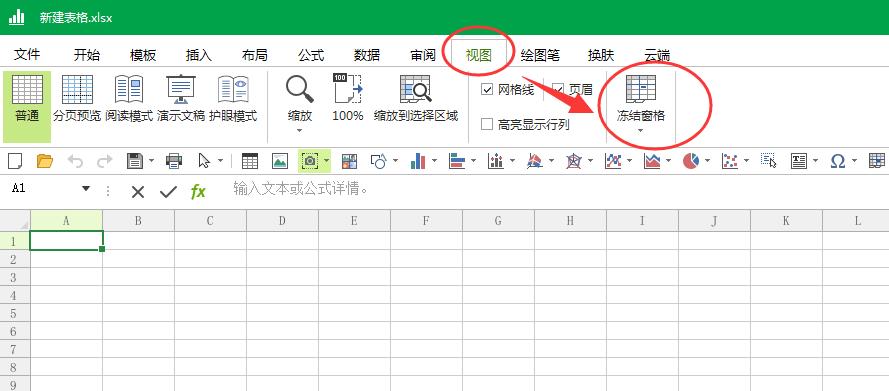Open the Skin (换肤) tab
This screenshot has height=391, width=889.
pos(601,55)
